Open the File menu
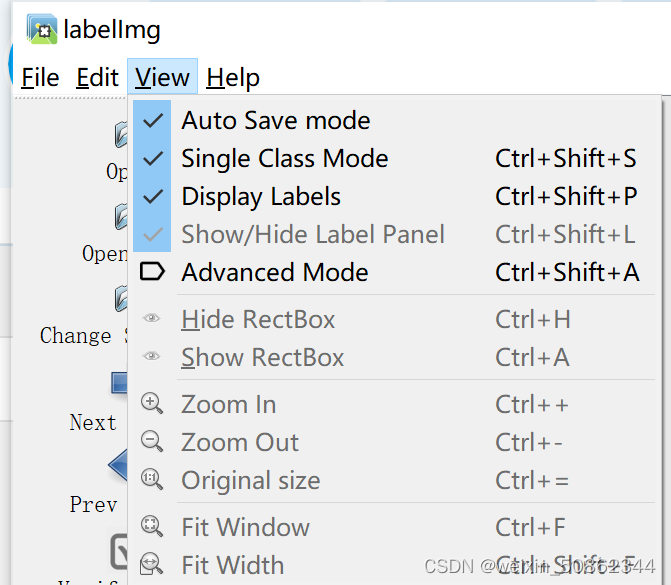671x585 pixels. tap(40, 78)
